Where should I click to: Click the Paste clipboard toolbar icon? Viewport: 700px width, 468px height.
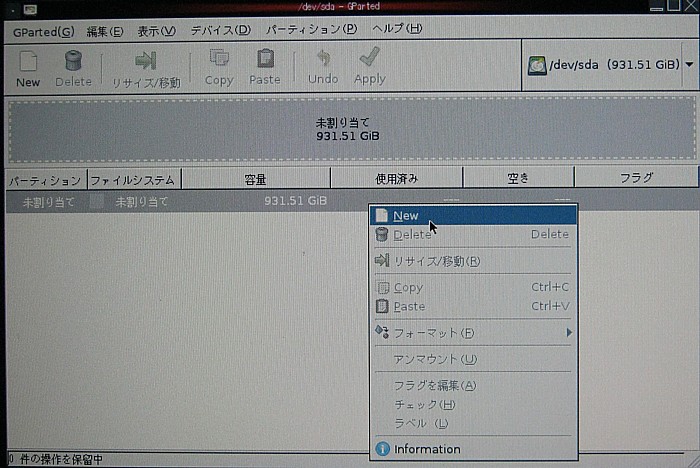pyautogui.click(x=265, y=60)
